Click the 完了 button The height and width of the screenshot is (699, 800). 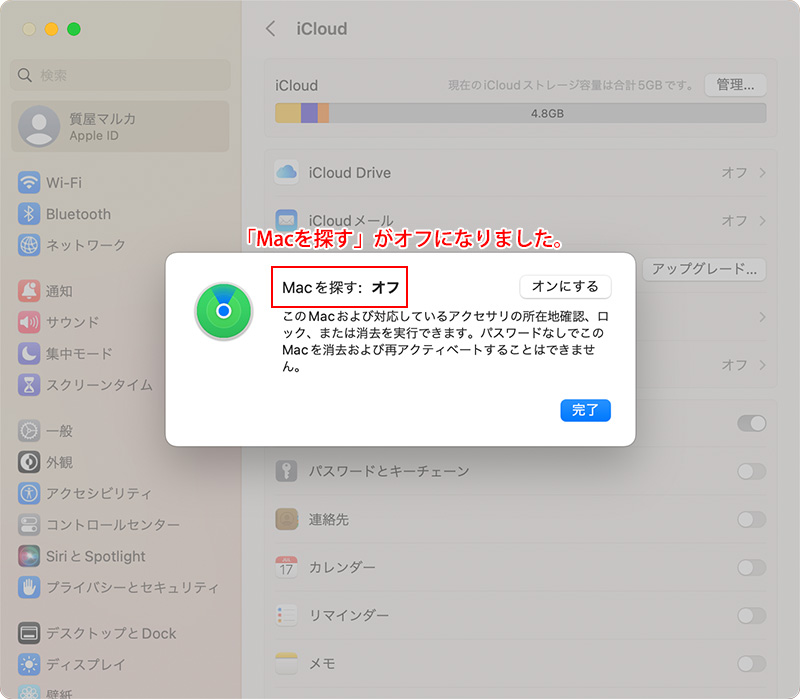[x=585, y=410]
